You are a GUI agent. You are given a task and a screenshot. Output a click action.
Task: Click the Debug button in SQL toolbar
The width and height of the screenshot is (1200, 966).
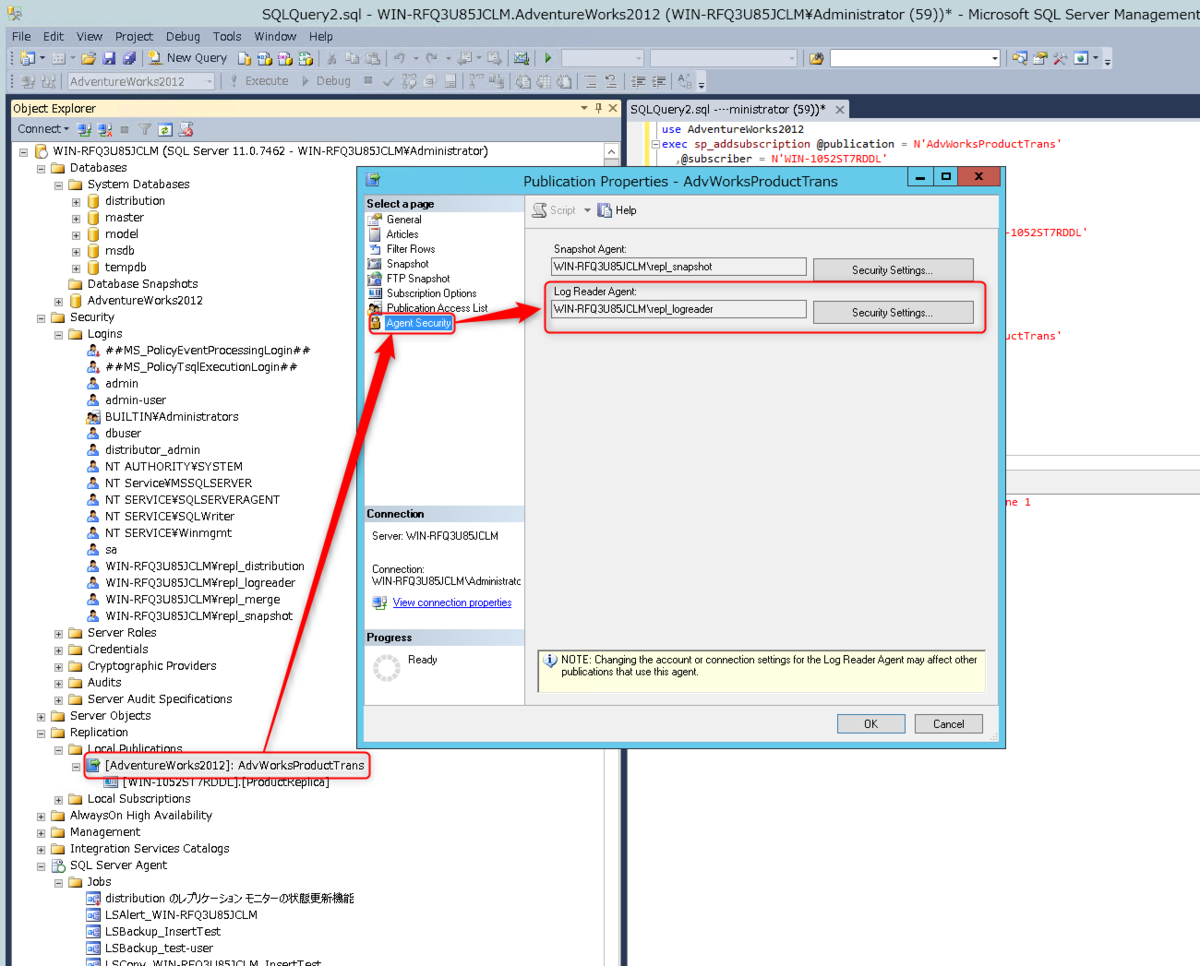coord(326,81)
